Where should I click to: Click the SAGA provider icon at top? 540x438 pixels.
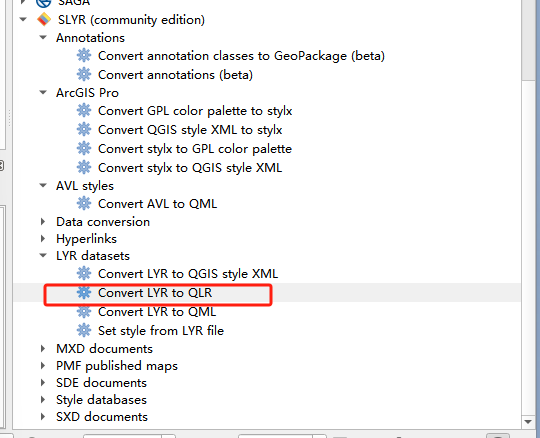[44, 3]
